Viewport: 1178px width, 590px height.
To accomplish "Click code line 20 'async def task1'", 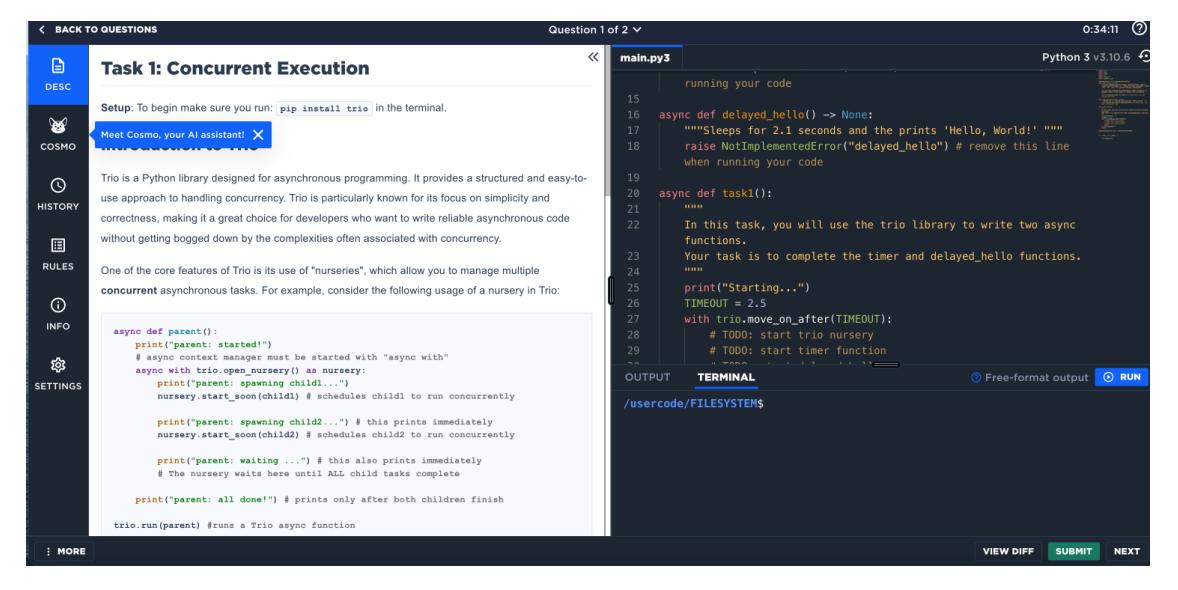I will pyautogui.click(x=715, y=193).
